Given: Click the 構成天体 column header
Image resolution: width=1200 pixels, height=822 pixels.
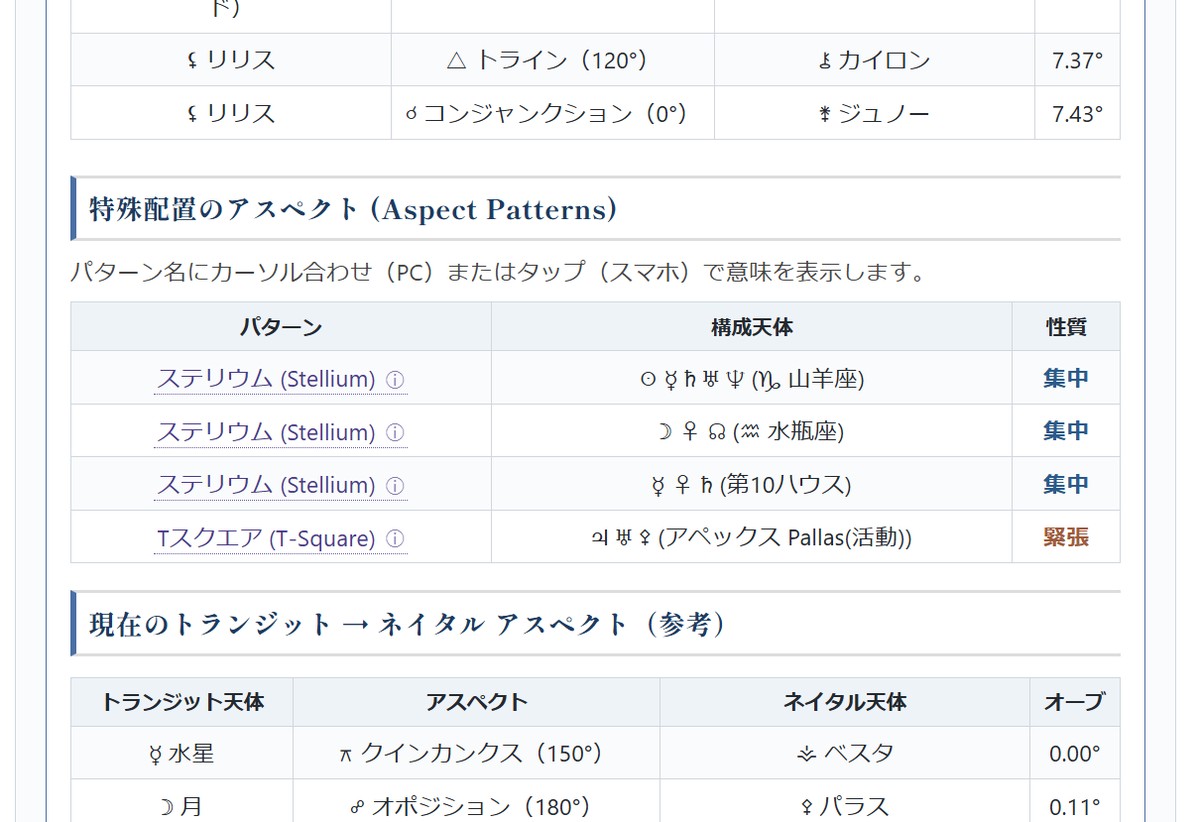Looking at the screenshot, I should coord(752,327).
